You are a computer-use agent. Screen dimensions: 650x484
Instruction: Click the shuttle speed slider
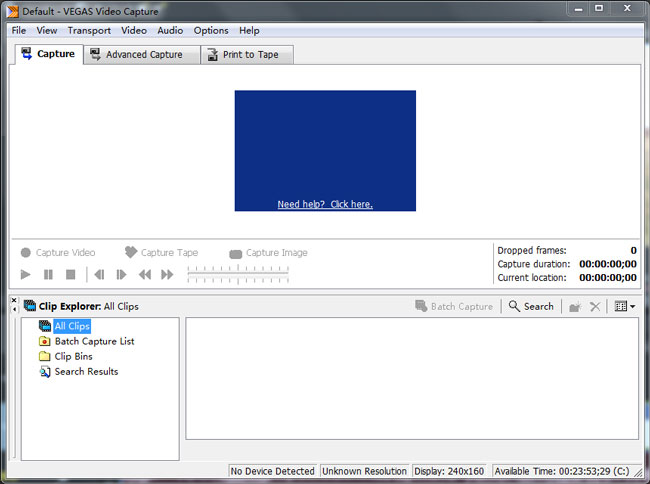(x=238, y=274)
